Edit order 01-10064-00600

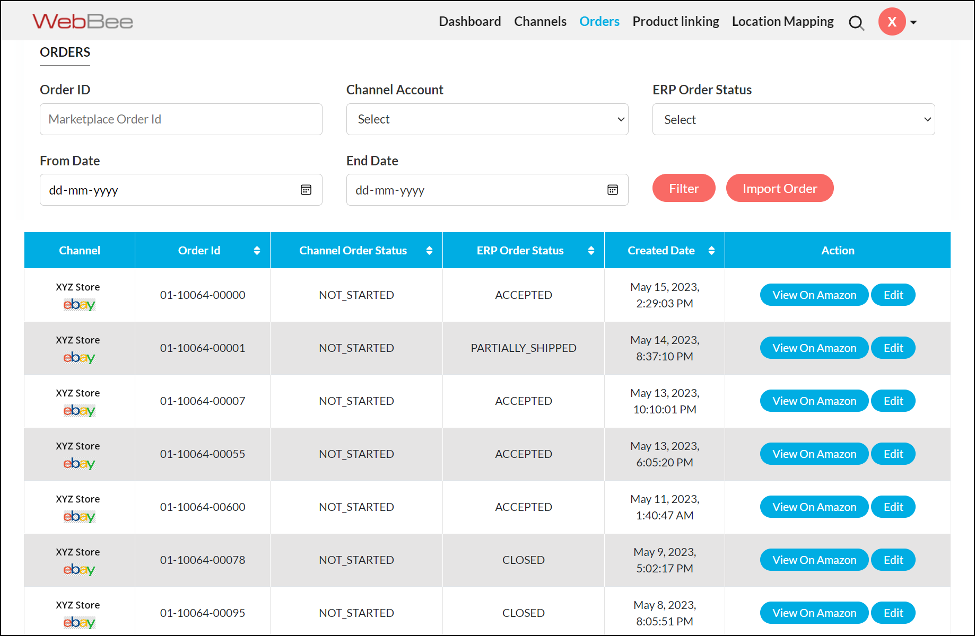(x=893, y=507)
